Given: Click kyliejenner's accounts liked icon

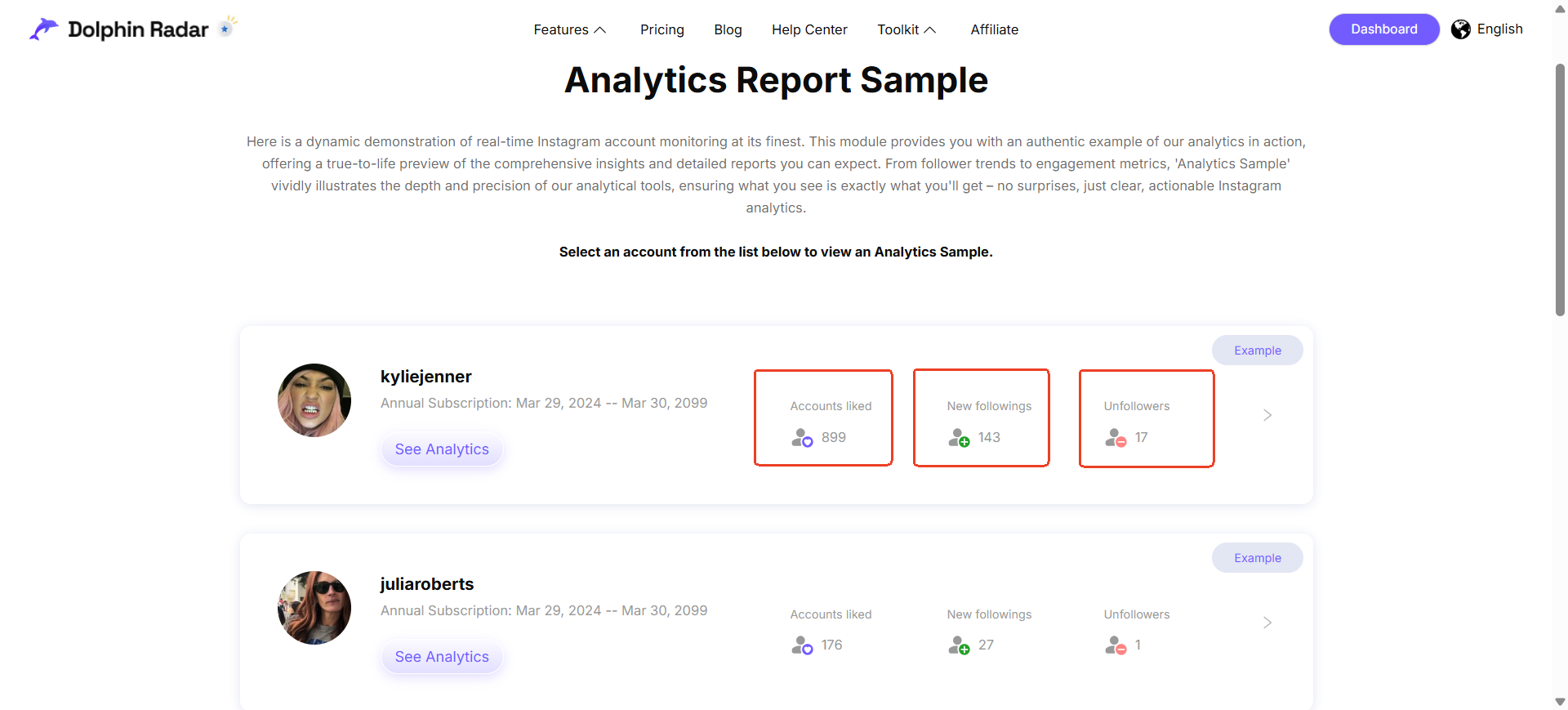Looking at the screenshot, I should [x=802, y=438].
